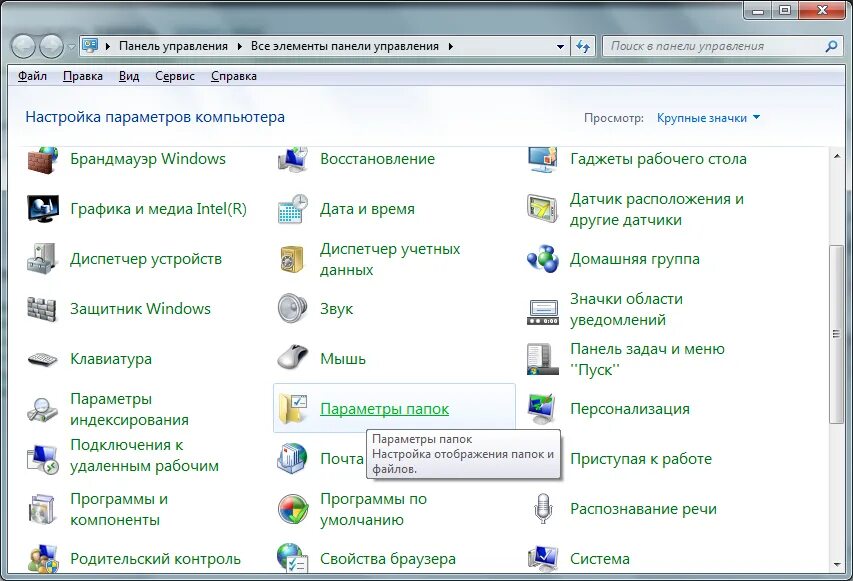Open the Персонализация link
This screenshot has height=581, width=853.
point(629,409)
